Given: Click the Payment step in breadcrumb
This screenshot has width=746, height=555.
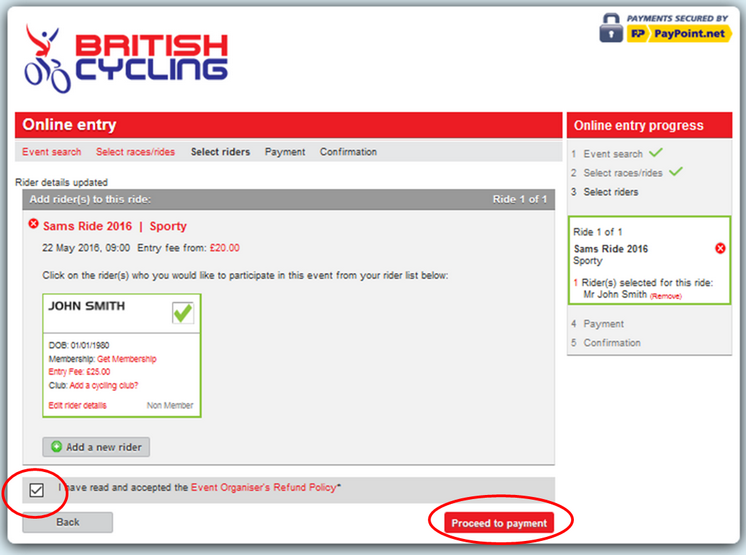Looking at the screenshot, I should pyautogui.click(x=285, y=152).
